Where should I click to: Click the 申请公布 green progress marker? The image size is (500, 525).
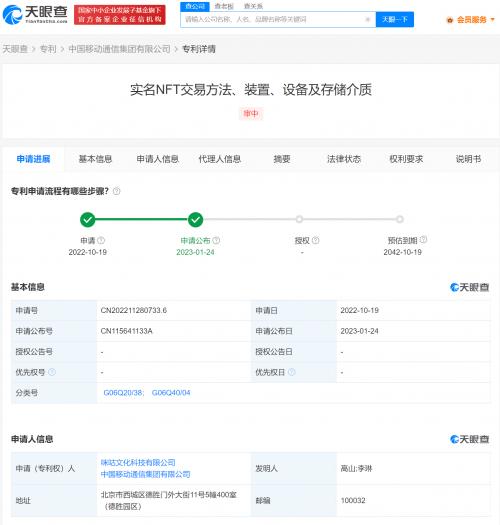click(x=195, y=220)
